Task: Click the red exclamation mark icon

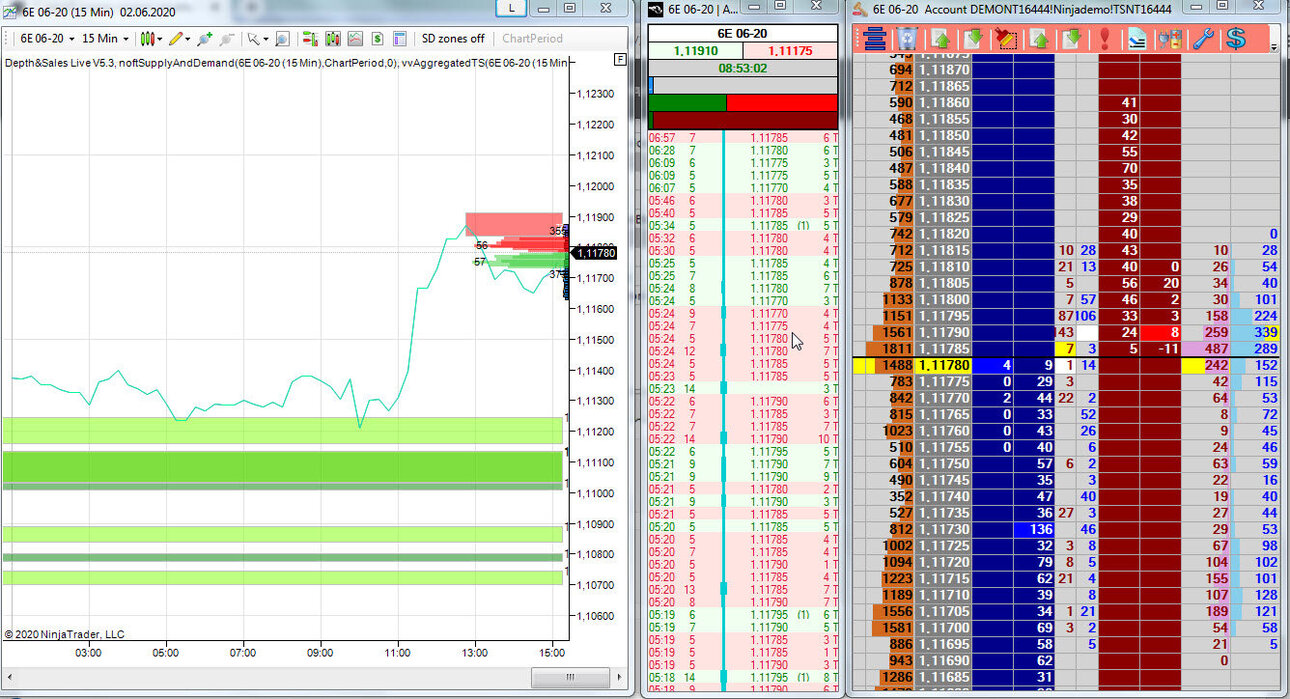Action: (x=1105, y=39)
